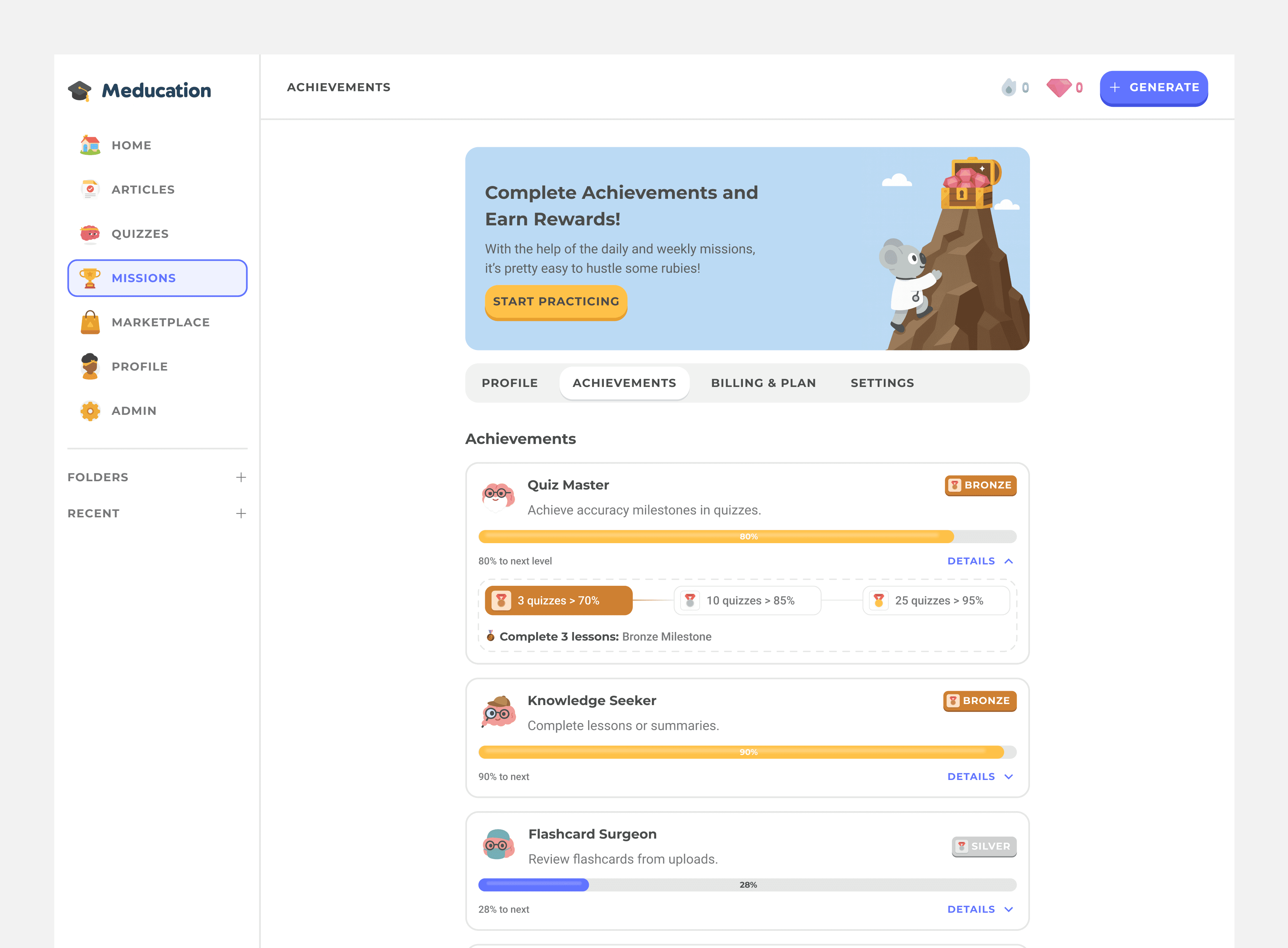Click the plus next to Folders
This screenshot has height=948, width=1288.
tap(241, 478)
